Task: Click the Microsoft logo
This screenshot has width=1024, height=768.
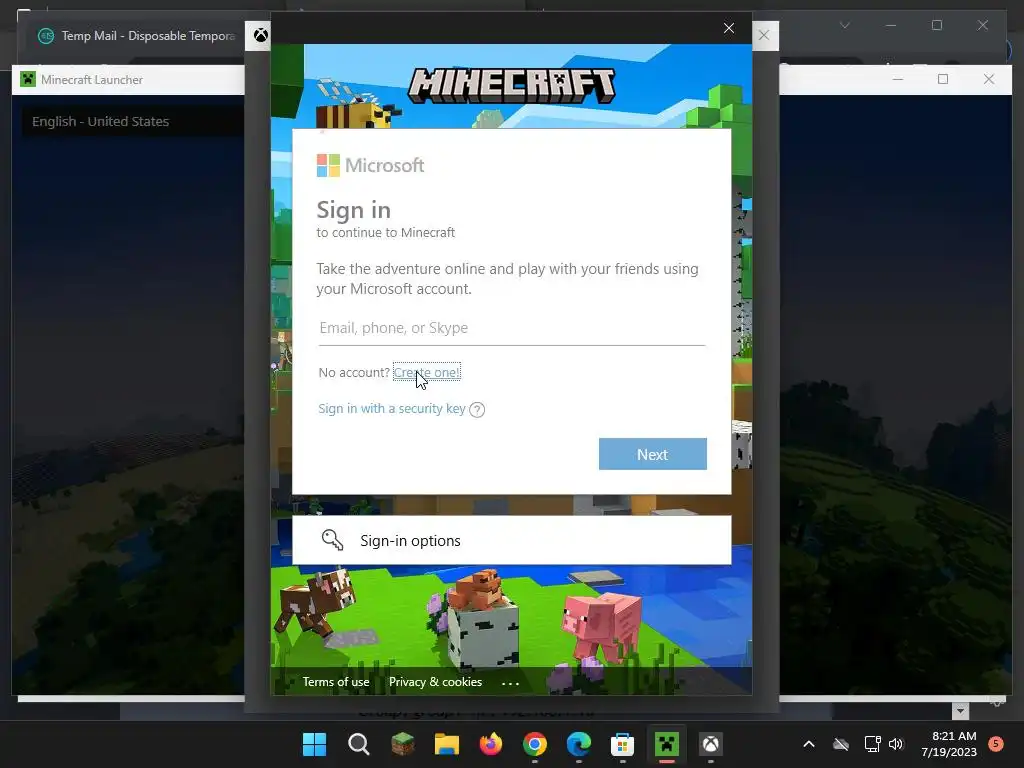Action: point(370,165)
